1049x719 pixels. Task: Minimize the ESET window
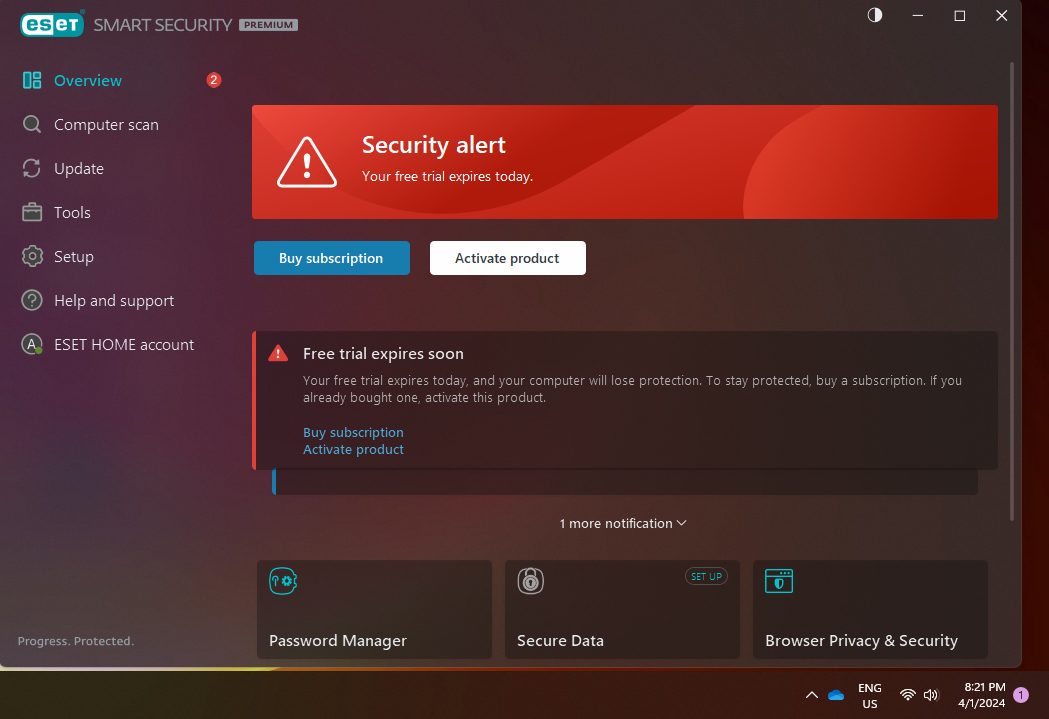coord(918,15)
